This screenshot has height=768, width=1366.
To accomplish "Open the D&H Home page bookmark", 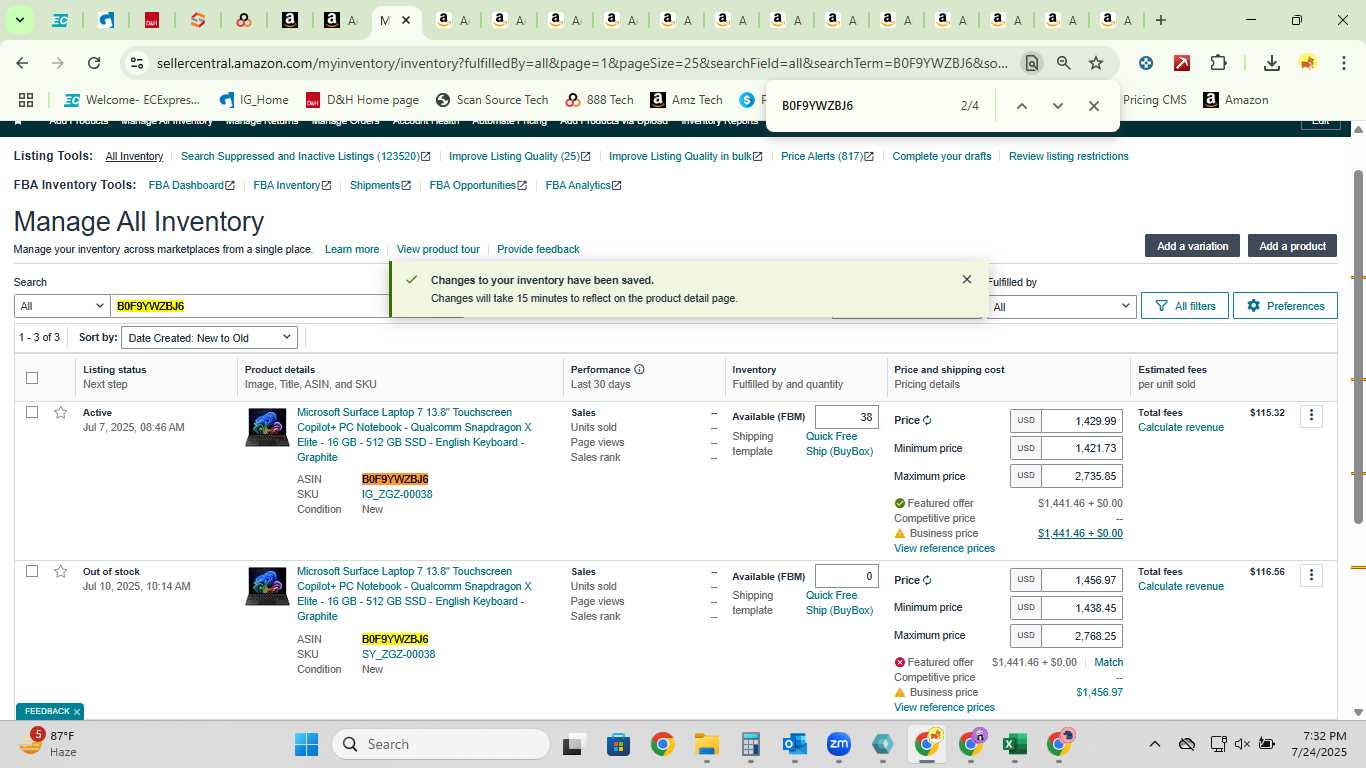I will [x=361, y=100].
